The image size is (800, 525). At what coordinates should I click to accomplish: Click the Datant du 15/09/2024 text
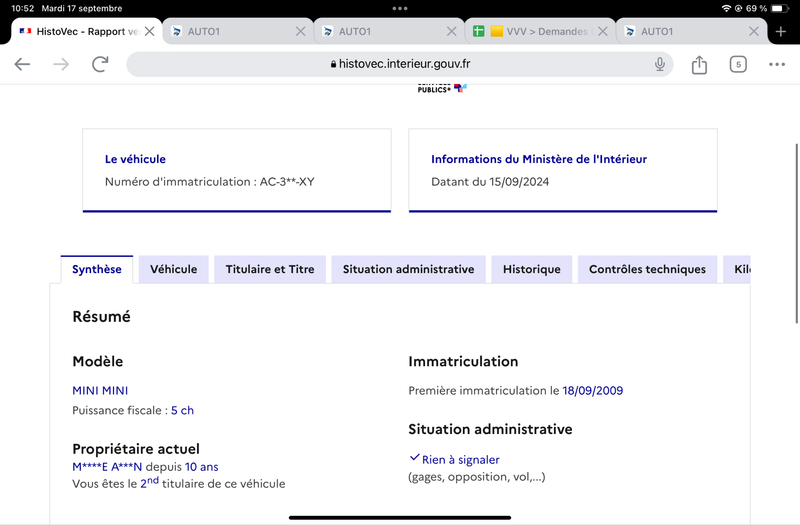click(490, 182)
